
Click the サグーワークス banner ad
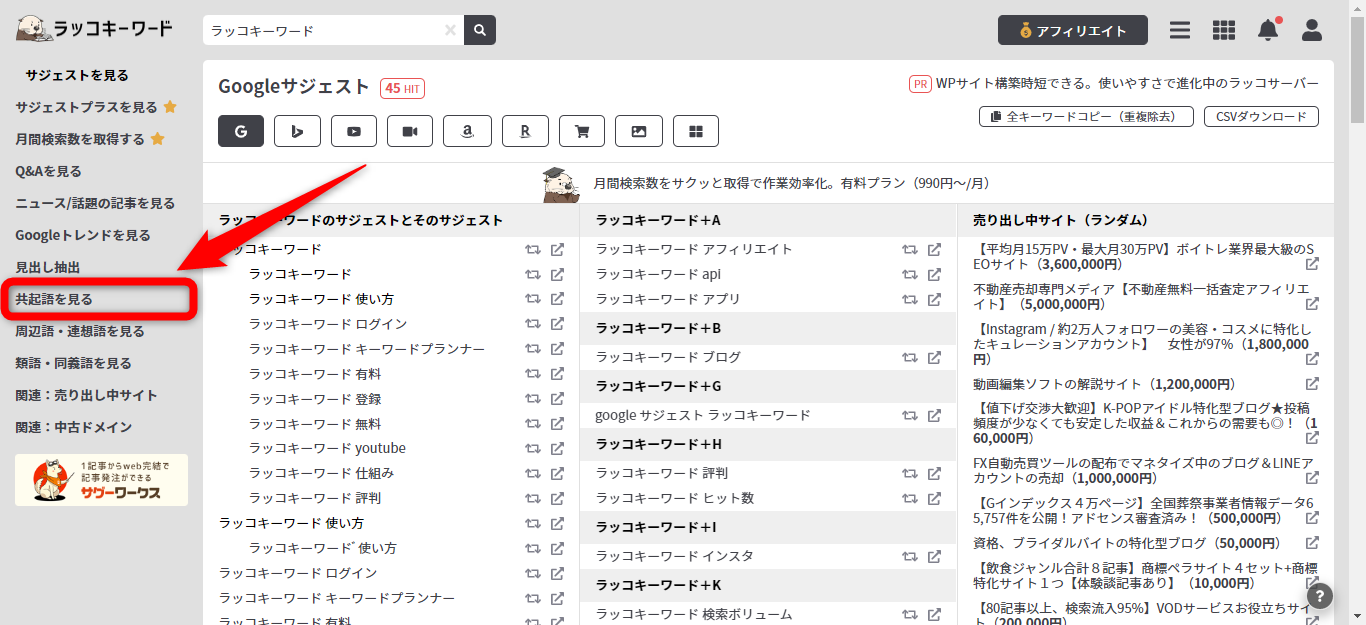click(x=101, y=480)
